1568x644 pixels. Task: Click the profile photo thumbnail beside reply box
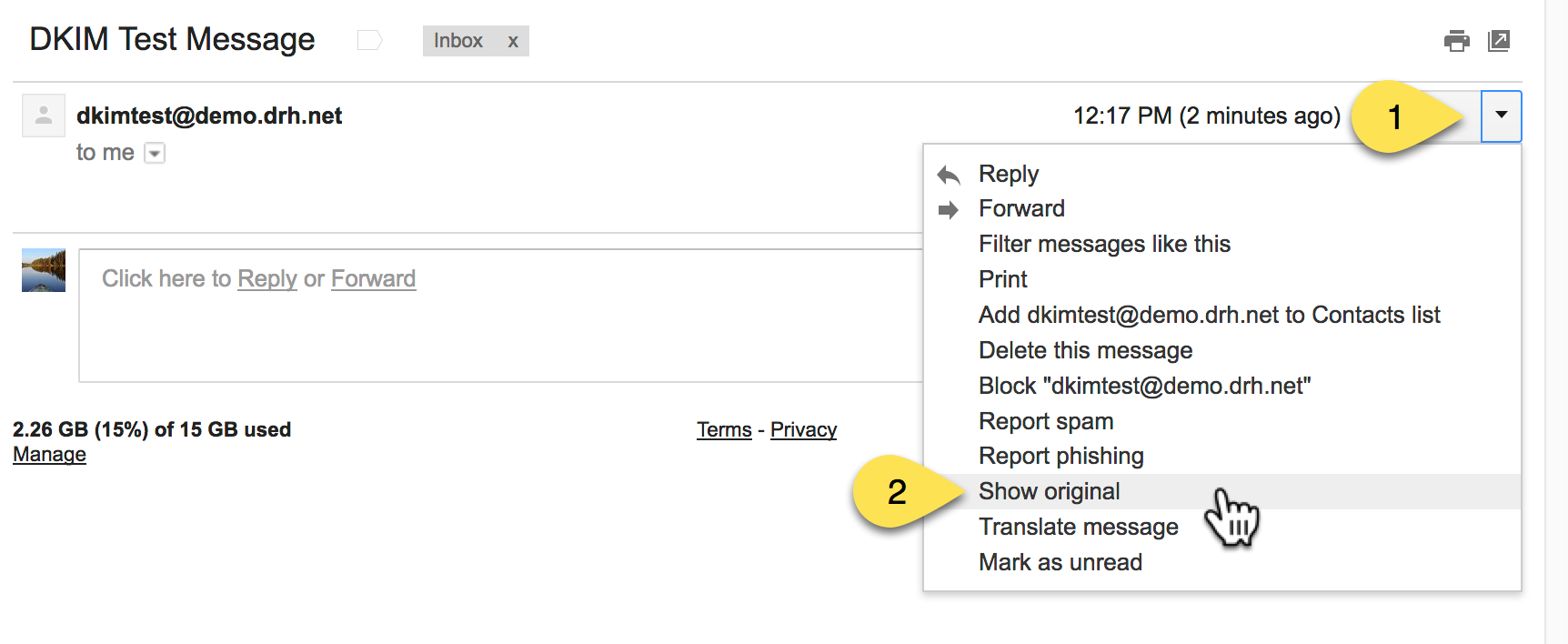pyautogui.click(x=44, y=270)
